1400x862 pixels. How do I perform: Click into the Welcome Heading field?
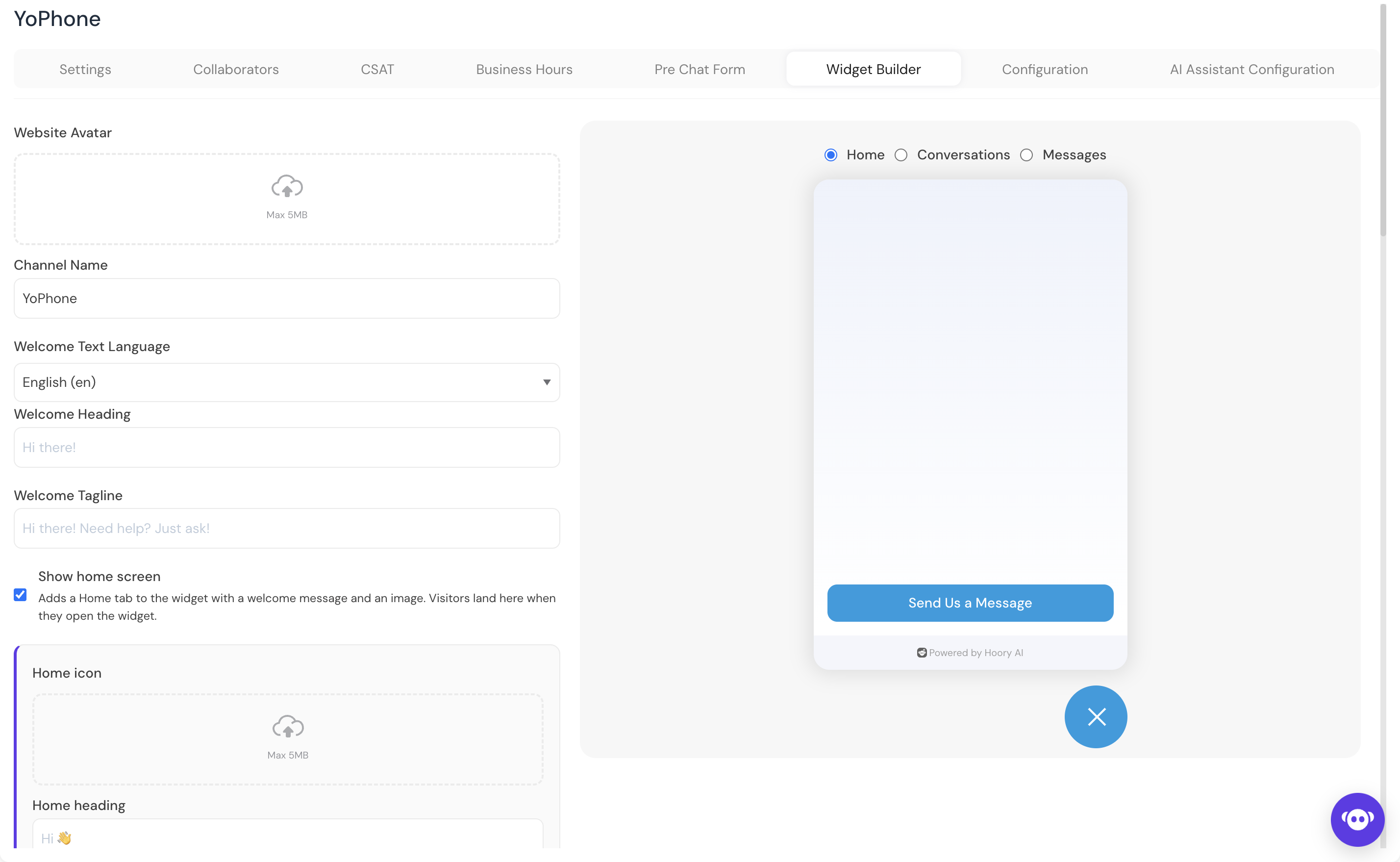point(287,448)
